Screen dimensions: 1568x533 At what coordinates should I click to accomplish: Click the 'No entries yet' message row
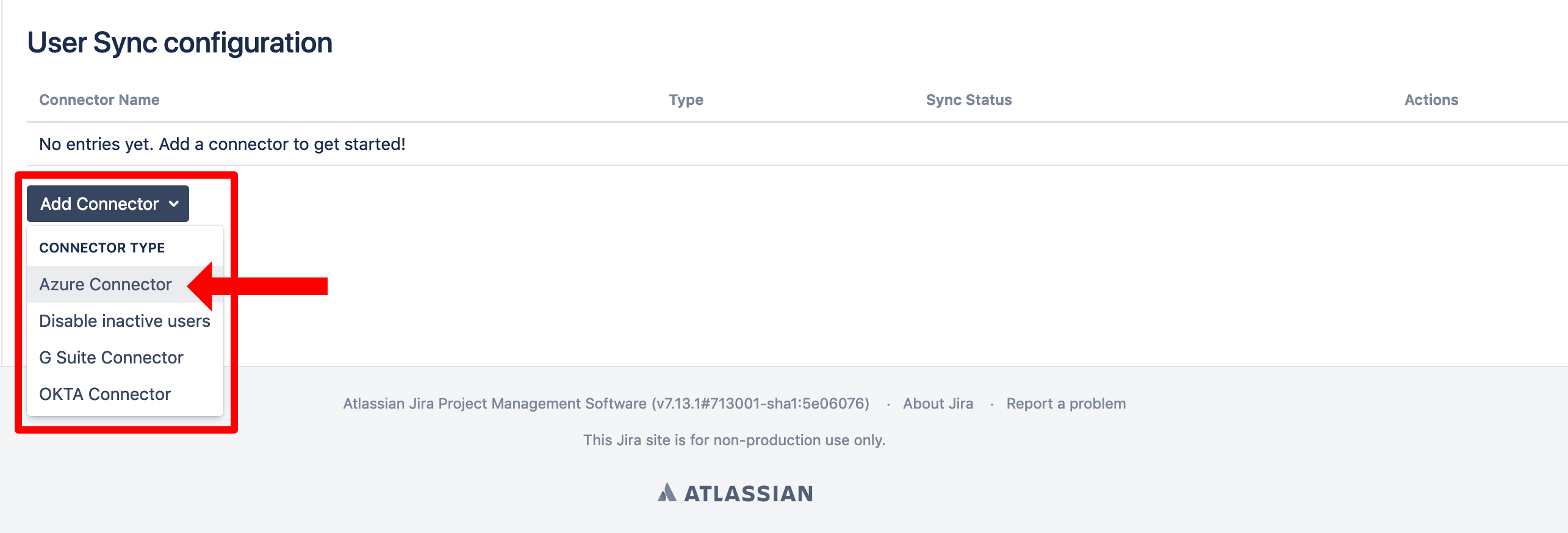click(x=797, y=144)
